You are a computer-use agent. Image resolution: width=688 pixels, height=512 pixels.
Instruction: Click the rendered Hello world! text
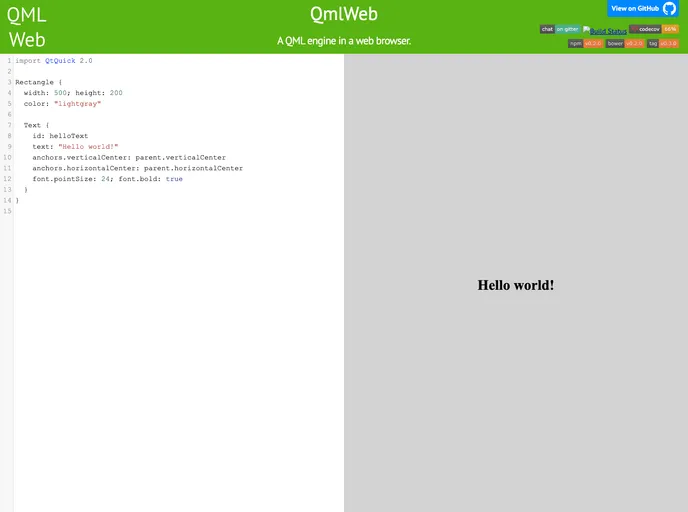[516, 285]
